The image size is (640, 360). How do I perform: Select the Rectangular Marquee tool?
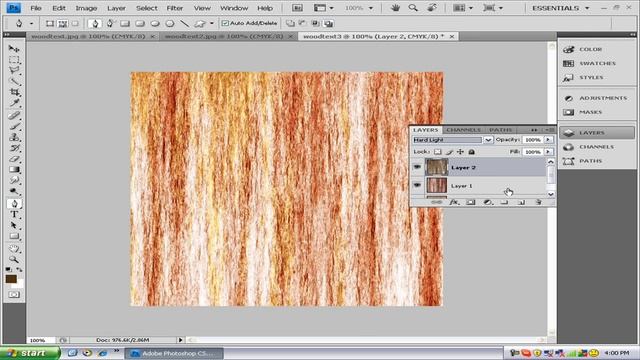(x=14, y=60)
